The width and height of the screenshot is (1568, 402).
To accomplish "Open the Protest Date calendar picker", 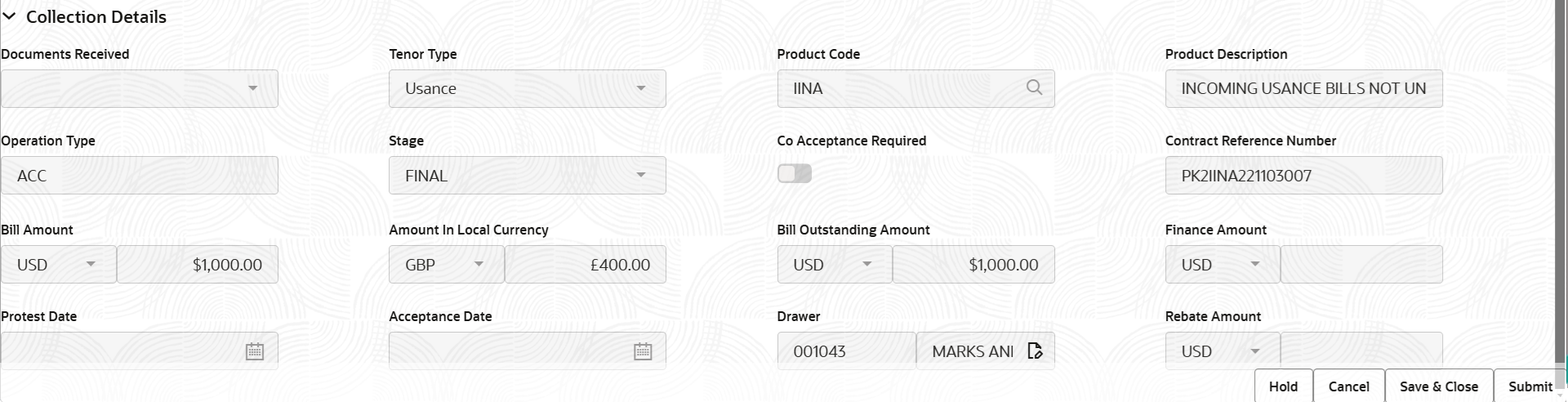I will (255, 351).
